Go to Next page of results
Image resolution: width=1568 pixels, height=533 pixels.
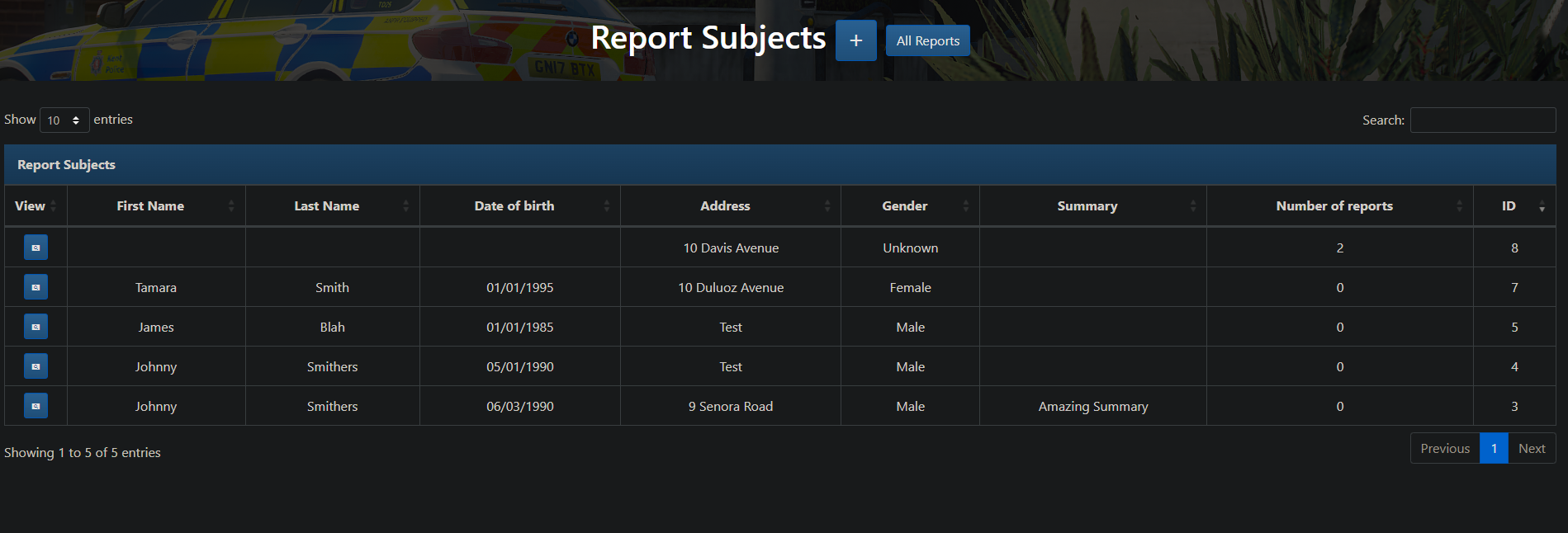pos(1531,448)
